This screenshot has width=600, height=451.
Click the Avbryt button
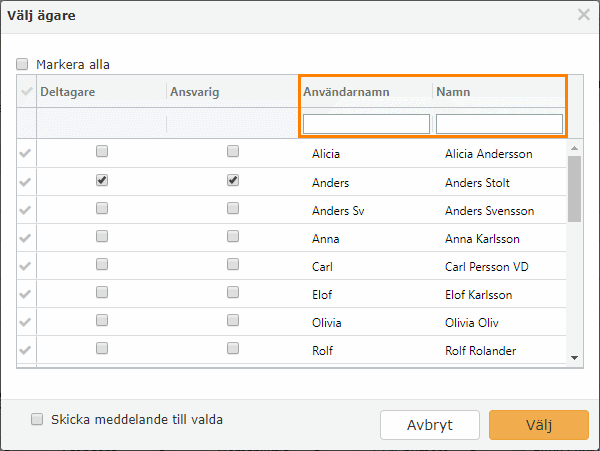pos(430,425)
